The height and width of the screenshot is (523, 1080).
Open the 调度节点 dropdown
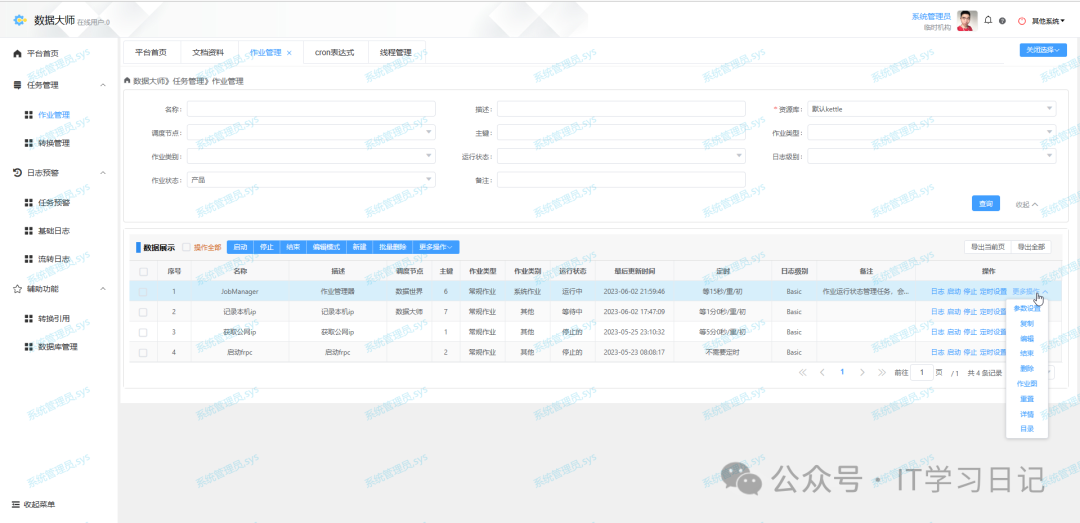pos(311,132)
